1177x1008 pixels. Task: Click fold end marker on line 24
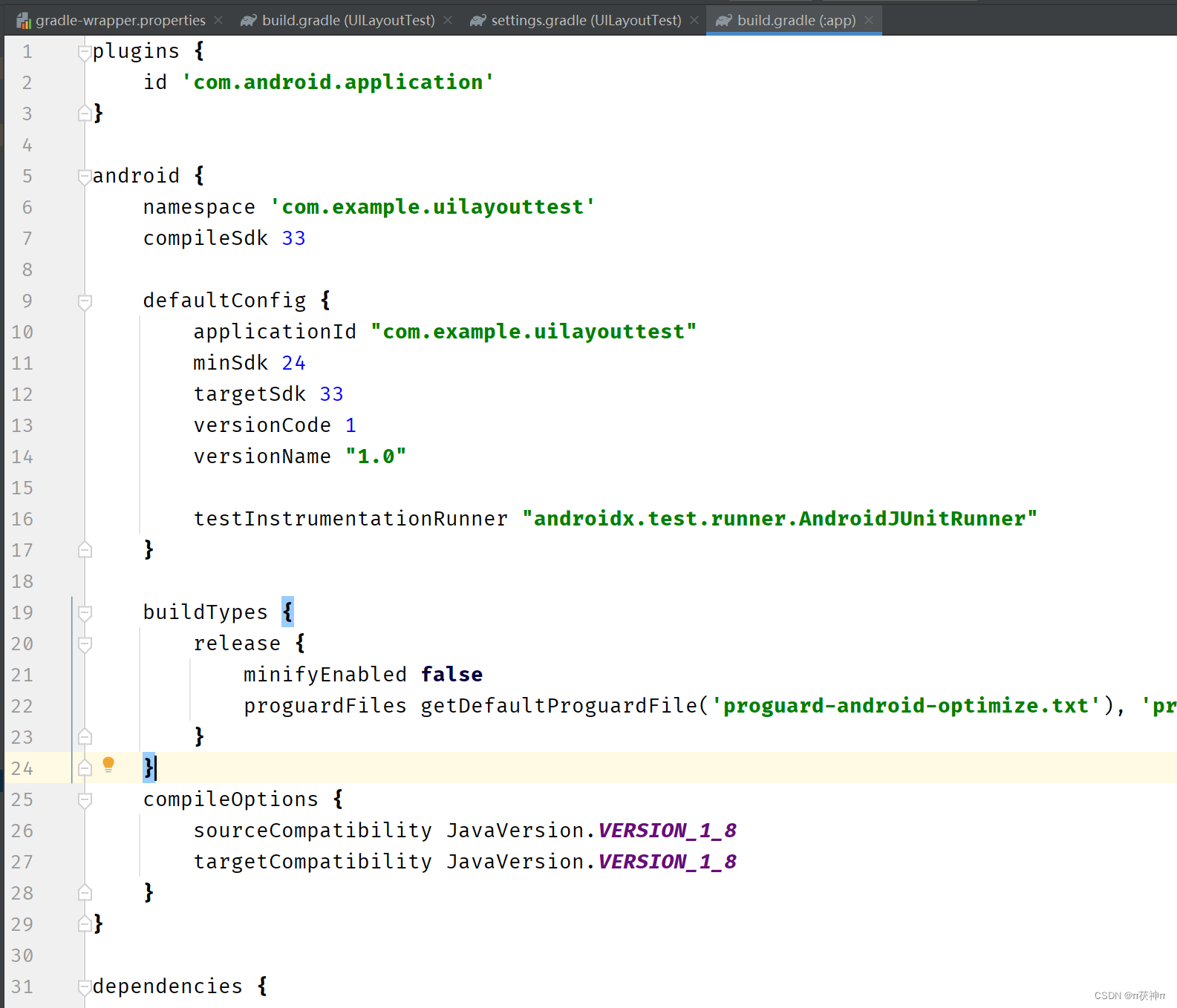pos(85,768)
